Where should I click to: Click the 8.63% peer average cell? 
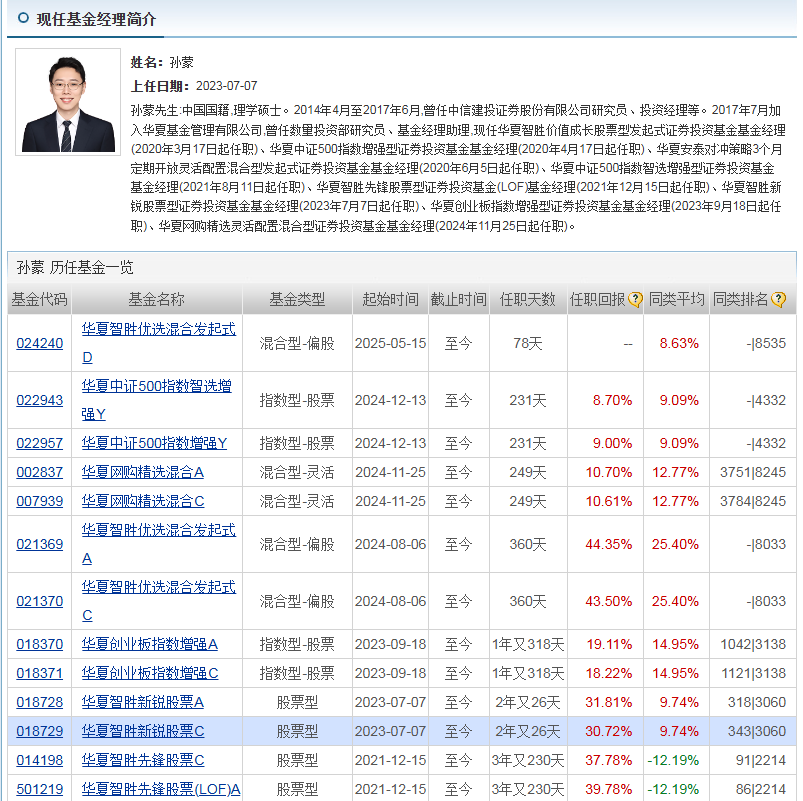(x=679, y=343)
